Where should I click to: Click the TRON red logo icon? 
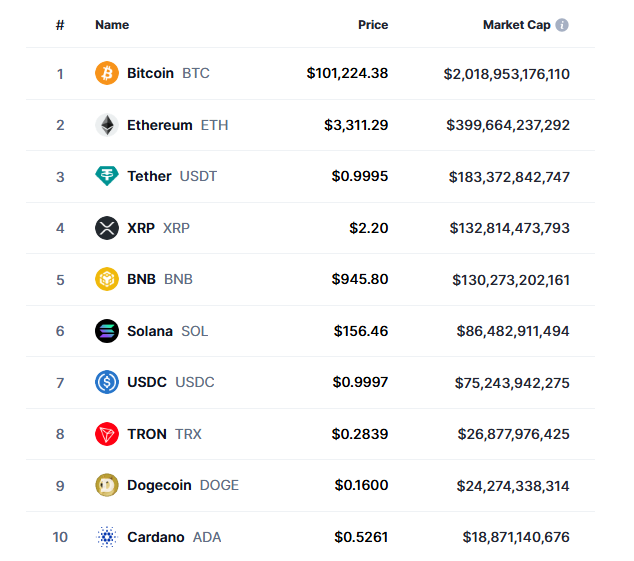pos(107,434)
